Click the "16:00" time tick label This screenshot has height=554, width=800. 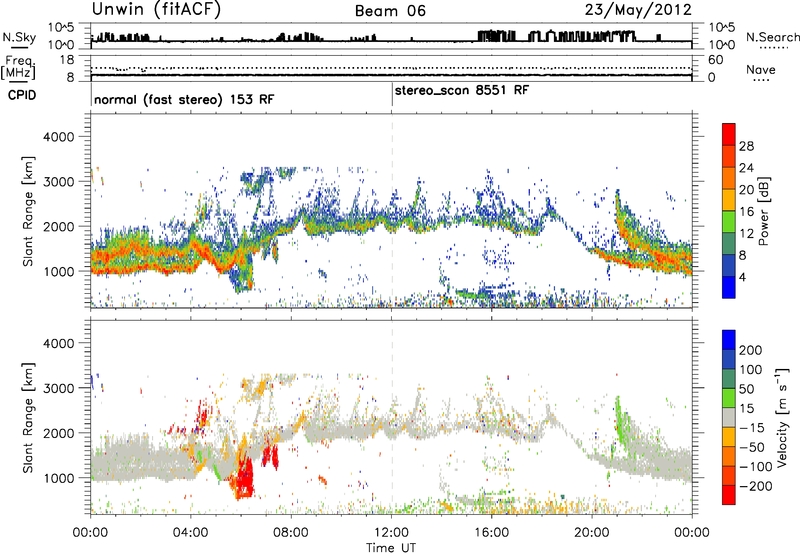point(491,533)
